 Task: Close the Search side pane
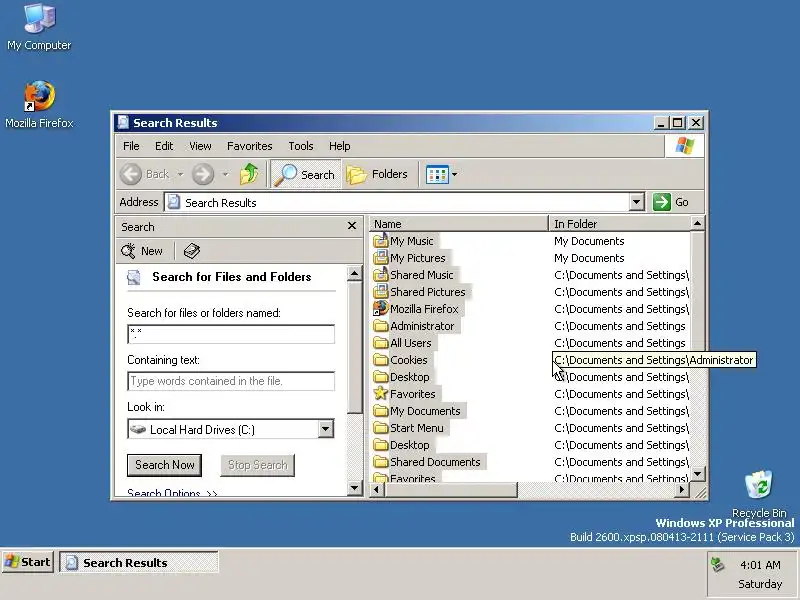(x=352, y=226)
